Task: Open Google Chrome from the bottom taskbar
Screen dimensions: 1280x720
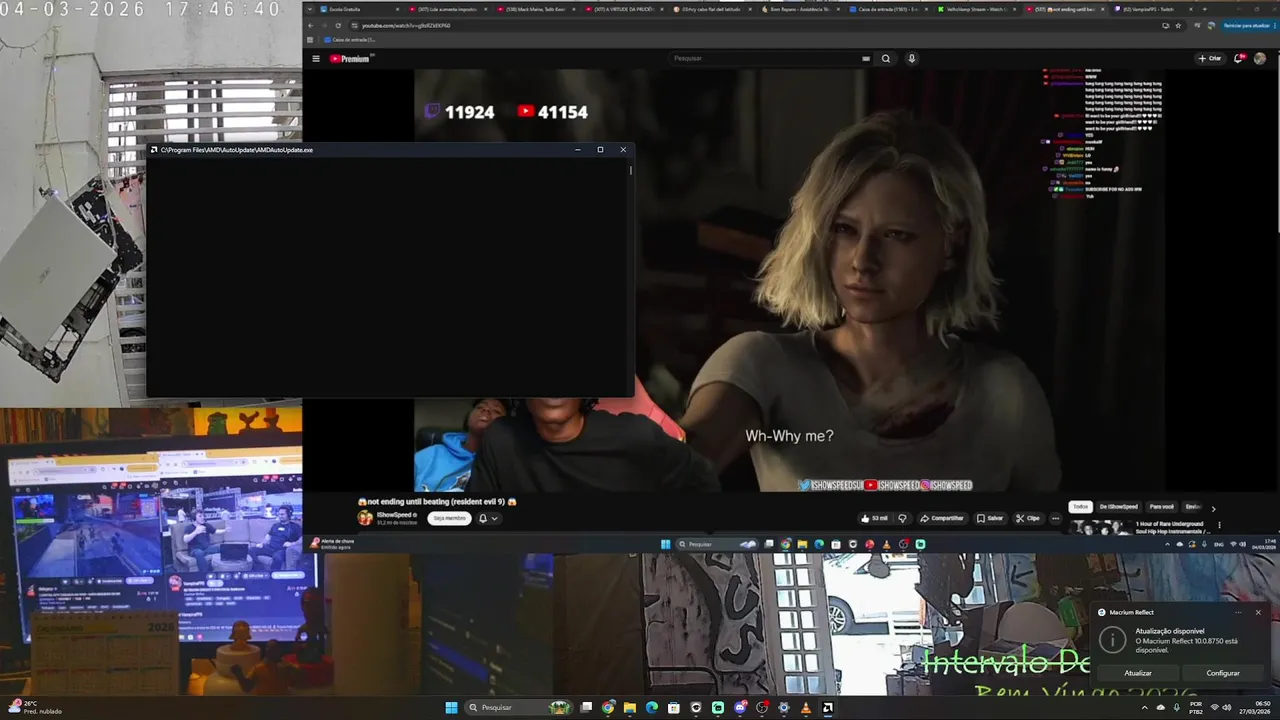Action: [608, 707]
